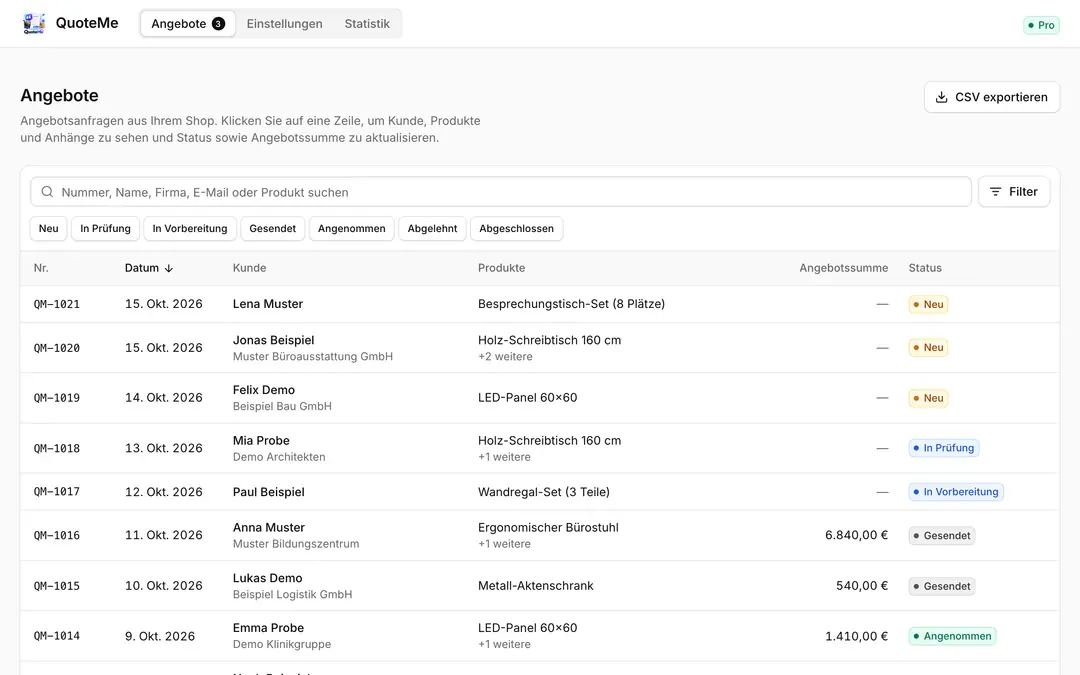The height and width of the screenshot is (675, 1080).
Task: Toggle the Gesendet filter chip
Action: tap(273, 229)
